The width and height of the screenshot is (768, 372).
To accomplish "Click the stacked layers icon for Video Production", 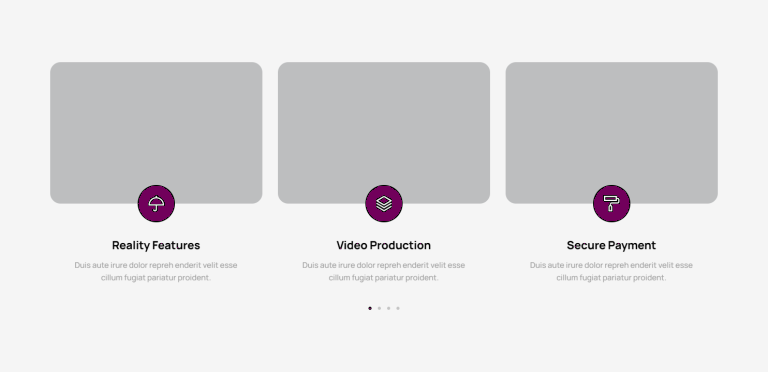I will (x=384, y=204).
